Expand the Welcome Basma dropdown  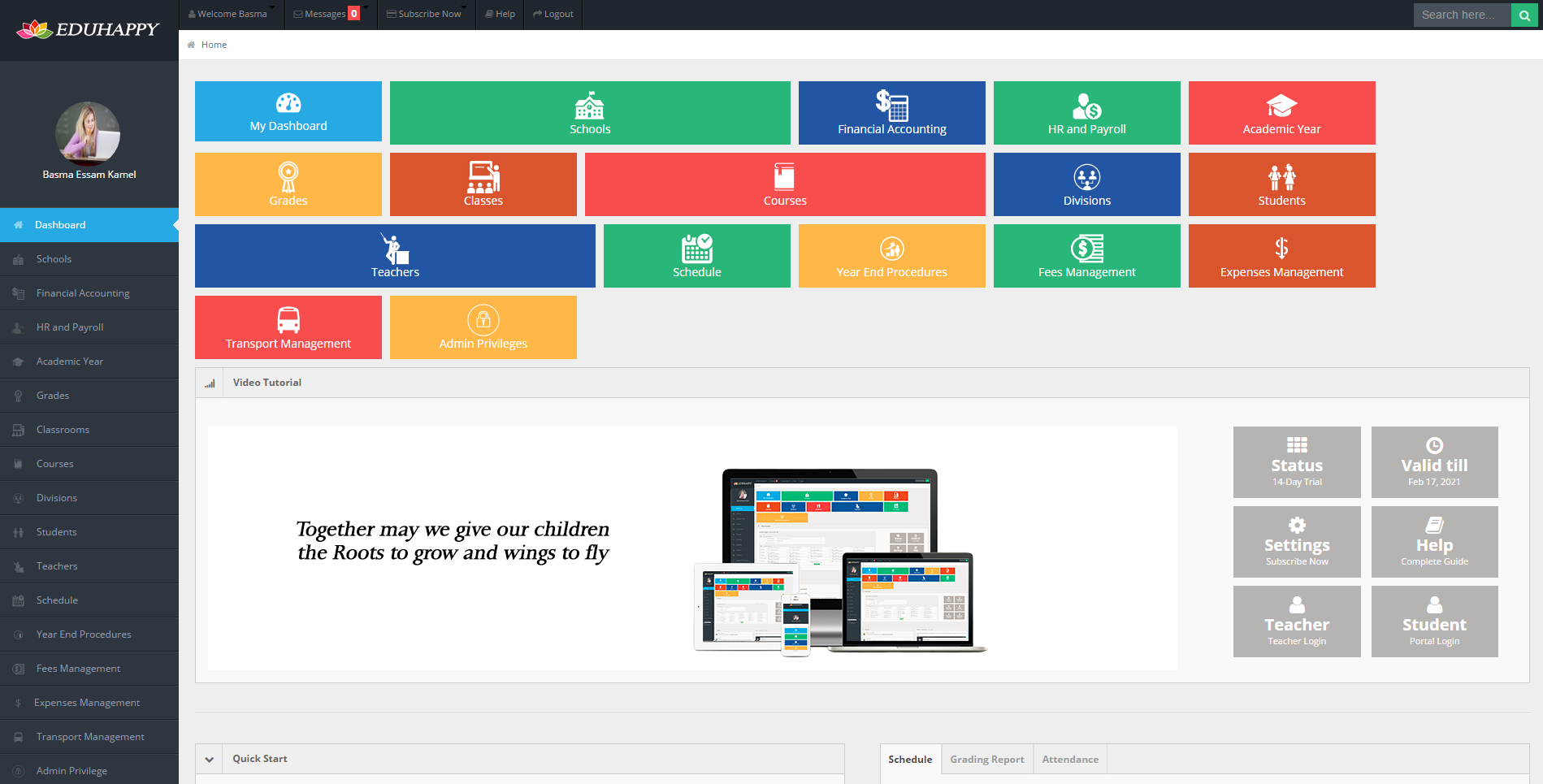pos(232,14)
